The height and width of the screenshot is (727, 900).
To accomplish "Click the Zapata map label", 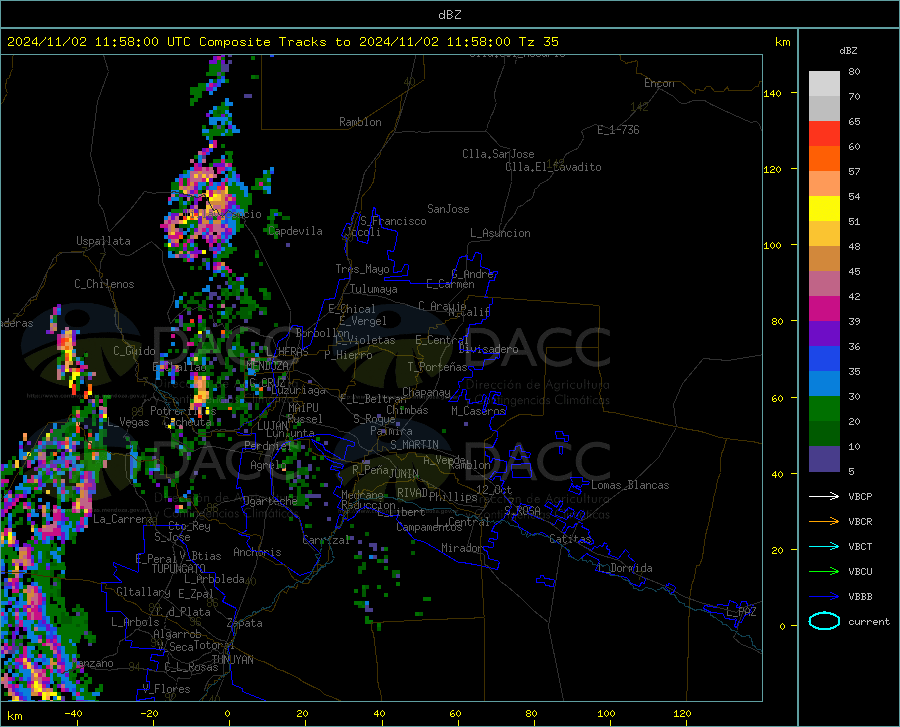I will [245, 623].
